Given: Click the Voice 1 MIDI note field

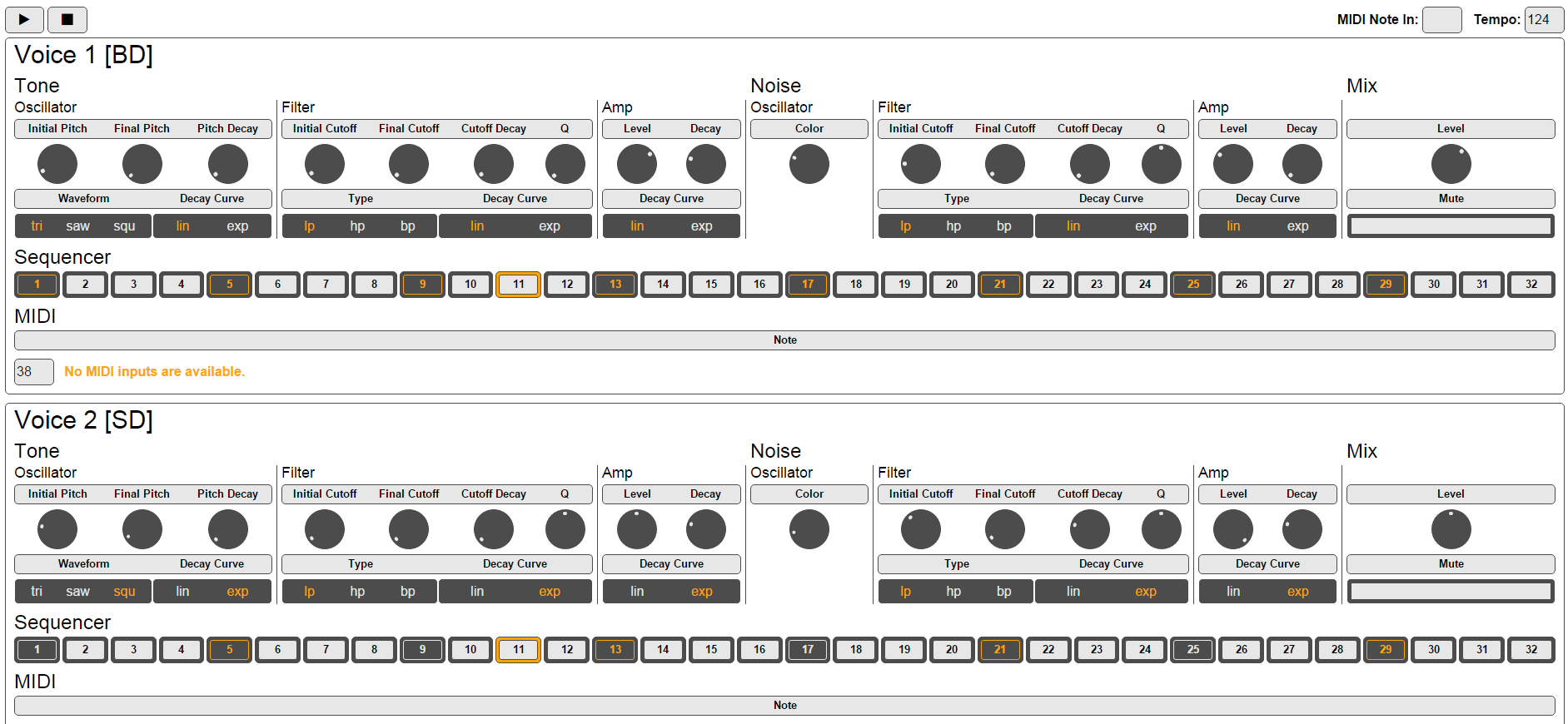Looking at the screenshot, I should point(34,372).
